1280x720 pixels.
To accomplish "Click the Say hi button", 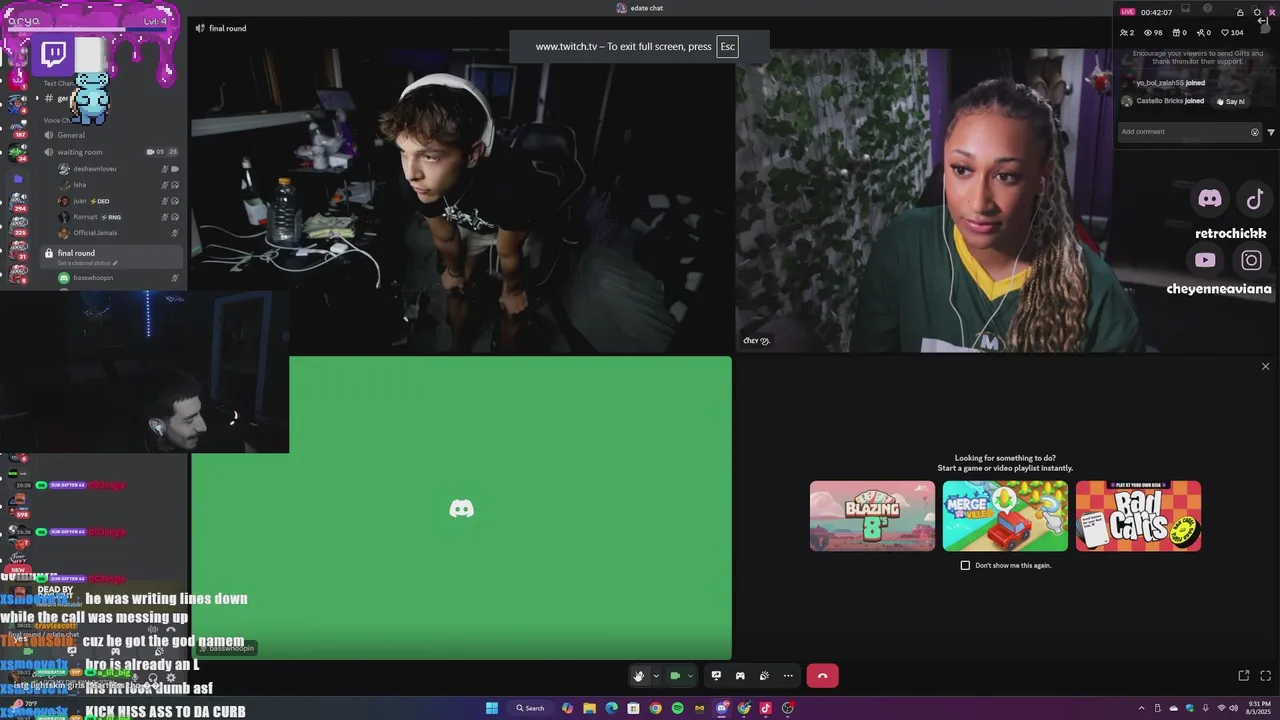I will click(1230, 101).
